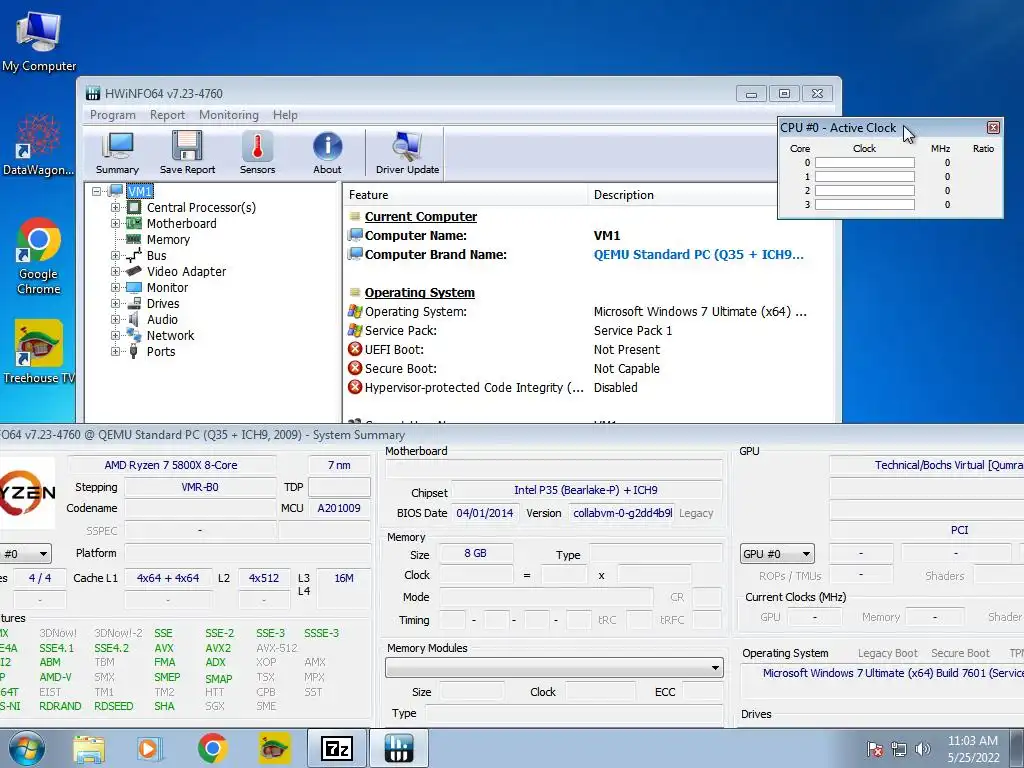Image resolution: width=1024 pixels, height=768 pixels.
Task: Open the About info icon
Action: point(327,153)
